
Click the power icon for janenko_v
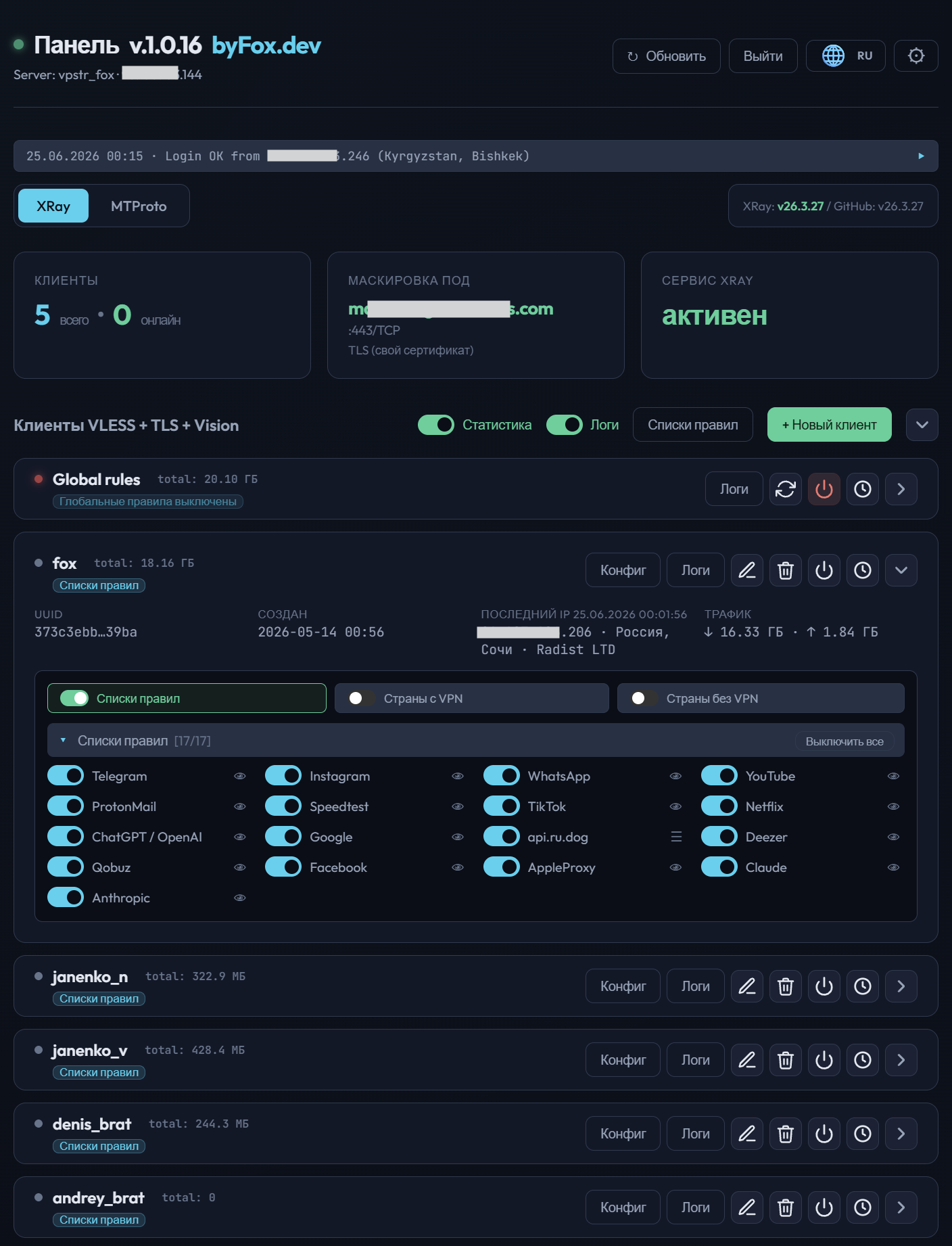click(x=824, y=1060)
